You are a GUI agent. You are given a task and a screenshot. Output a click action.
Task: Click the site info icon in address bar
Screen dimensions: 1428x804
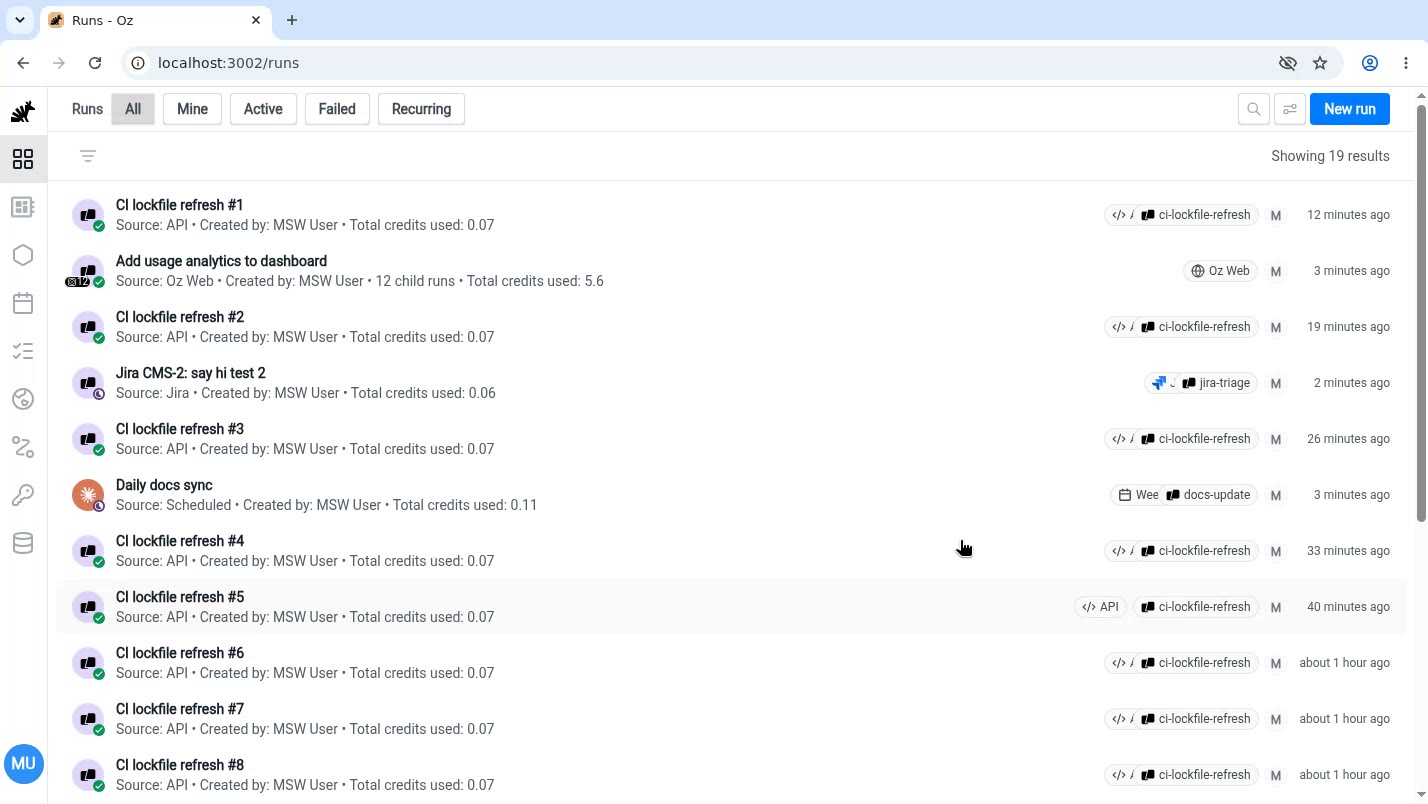[139, 63]
